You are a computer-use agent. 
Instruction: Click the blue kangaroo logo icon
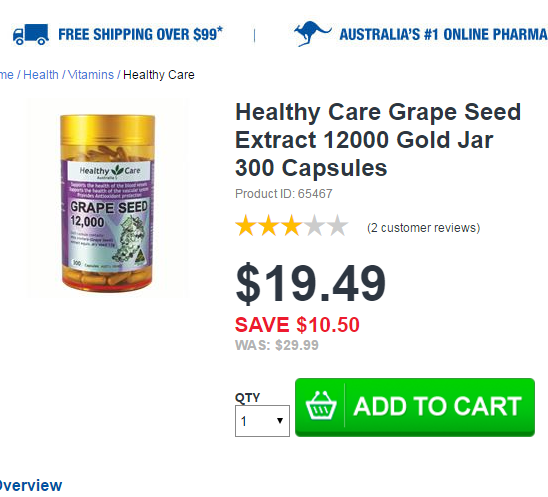[x=312, y=34]
